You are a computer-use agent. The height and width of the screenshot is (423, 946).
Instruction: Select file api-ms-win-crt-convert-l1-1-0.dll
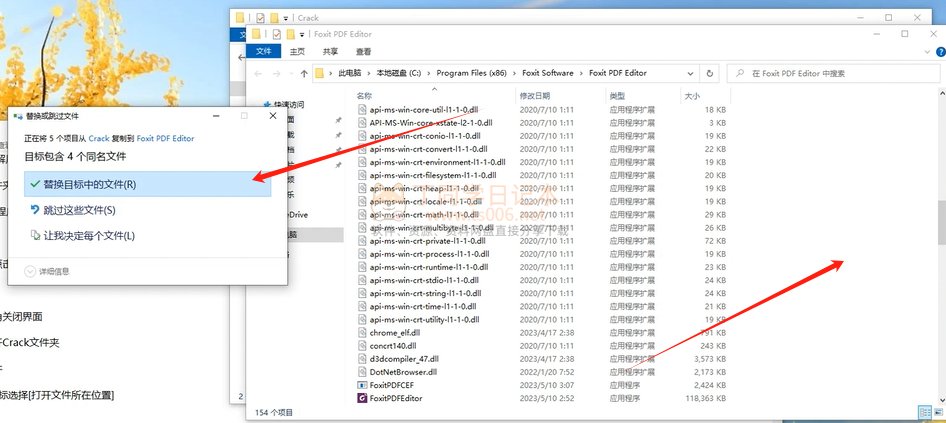(x=428, y=149)
